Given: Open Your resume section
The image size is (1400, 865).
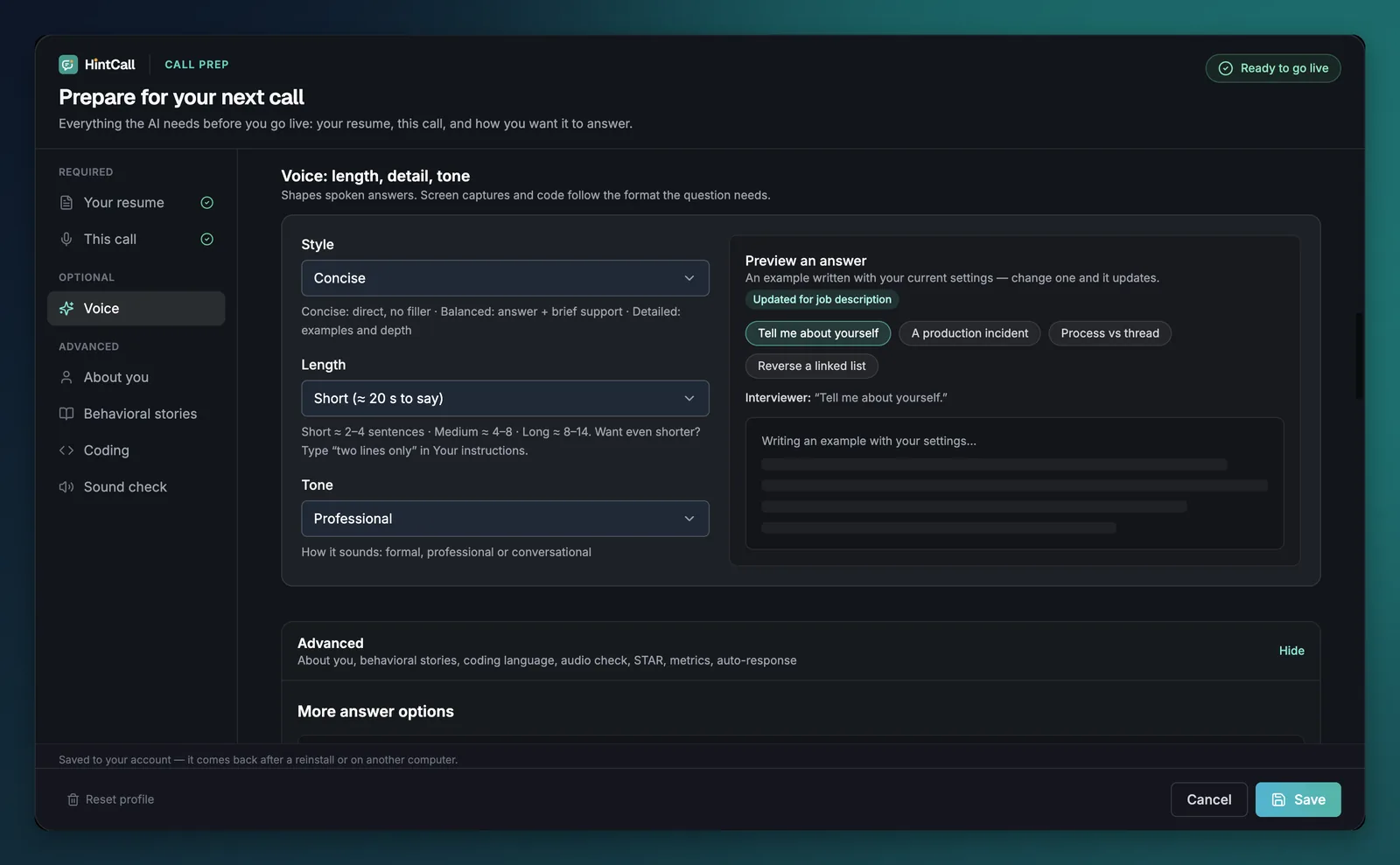Looking at the screenshot, I should coord(136,203).
